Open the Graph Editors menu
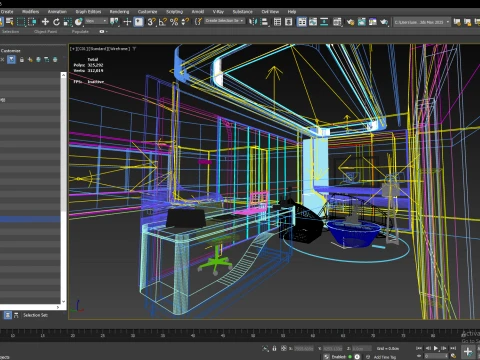Image resolution: width=480 pixels, height=360 pixels. pos(88,12)
